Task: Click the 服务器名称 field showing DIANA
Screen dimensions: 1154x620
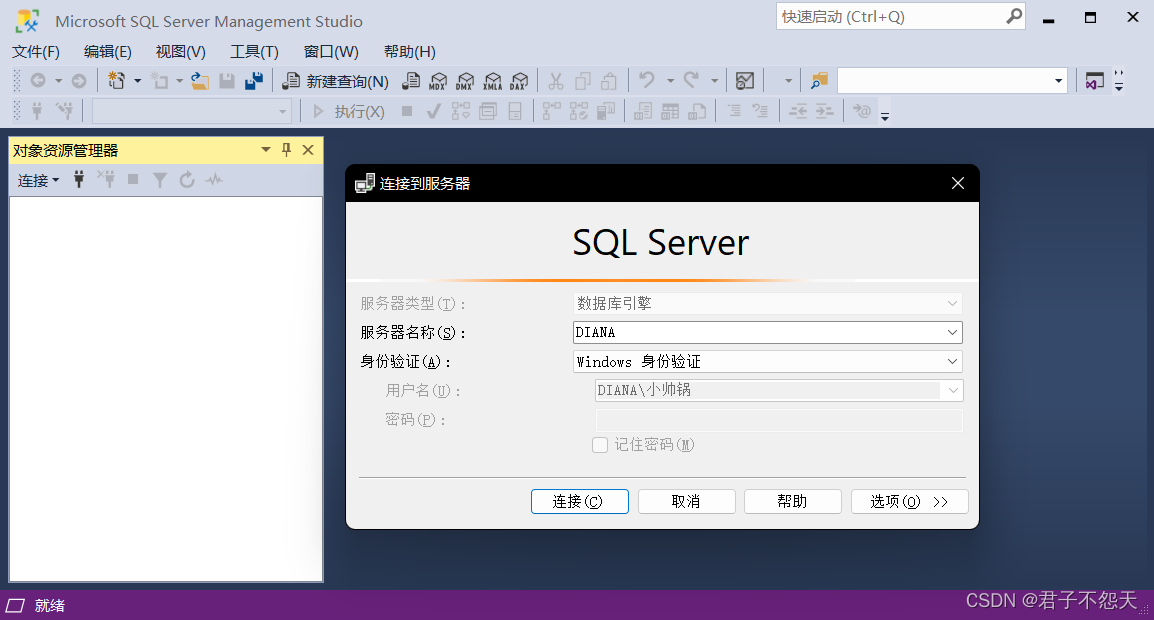Action: [x=768, y=332]
